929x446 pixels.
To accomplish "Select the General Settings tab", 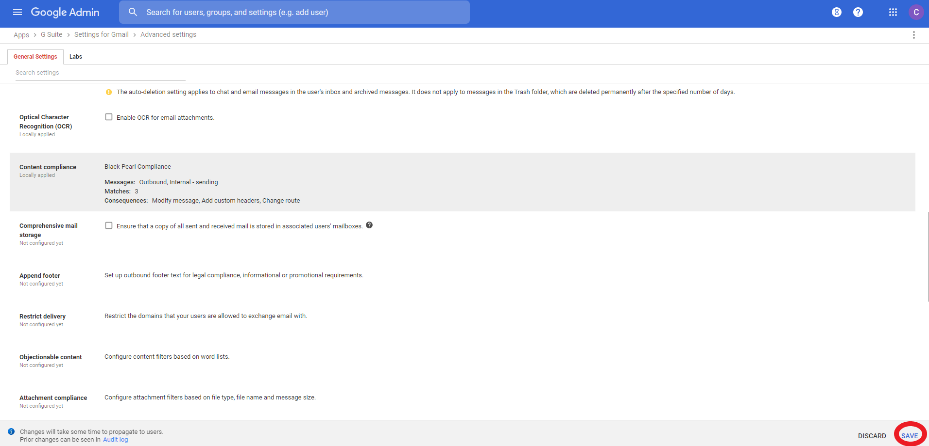I will (x=36, y=57).
